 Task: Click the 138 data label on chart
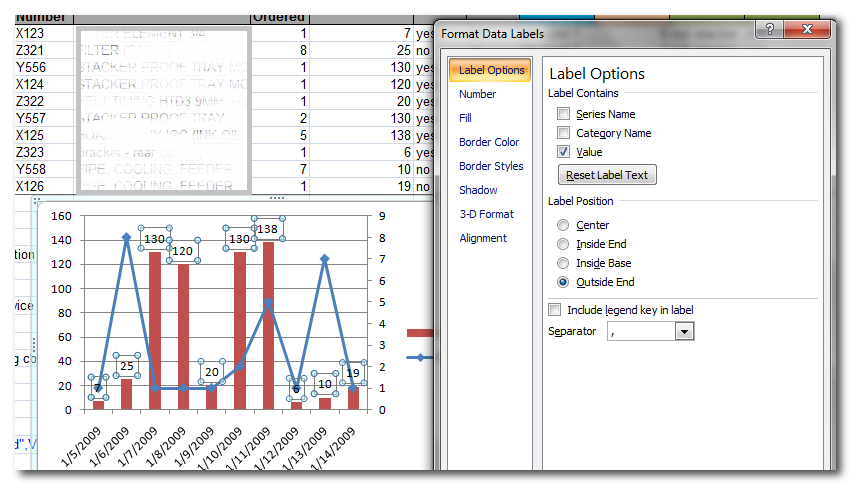pos(267,229)
